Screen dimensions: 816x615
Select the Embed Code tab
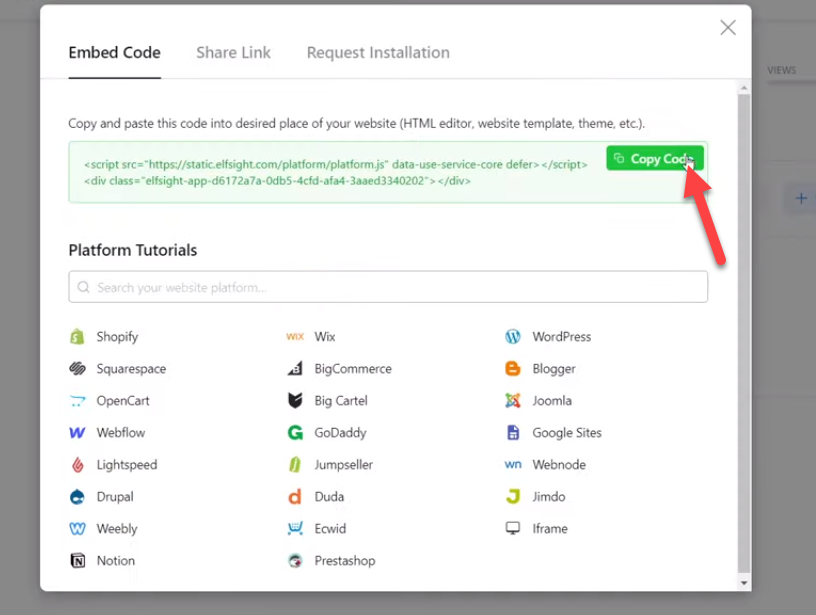(114, 53)
